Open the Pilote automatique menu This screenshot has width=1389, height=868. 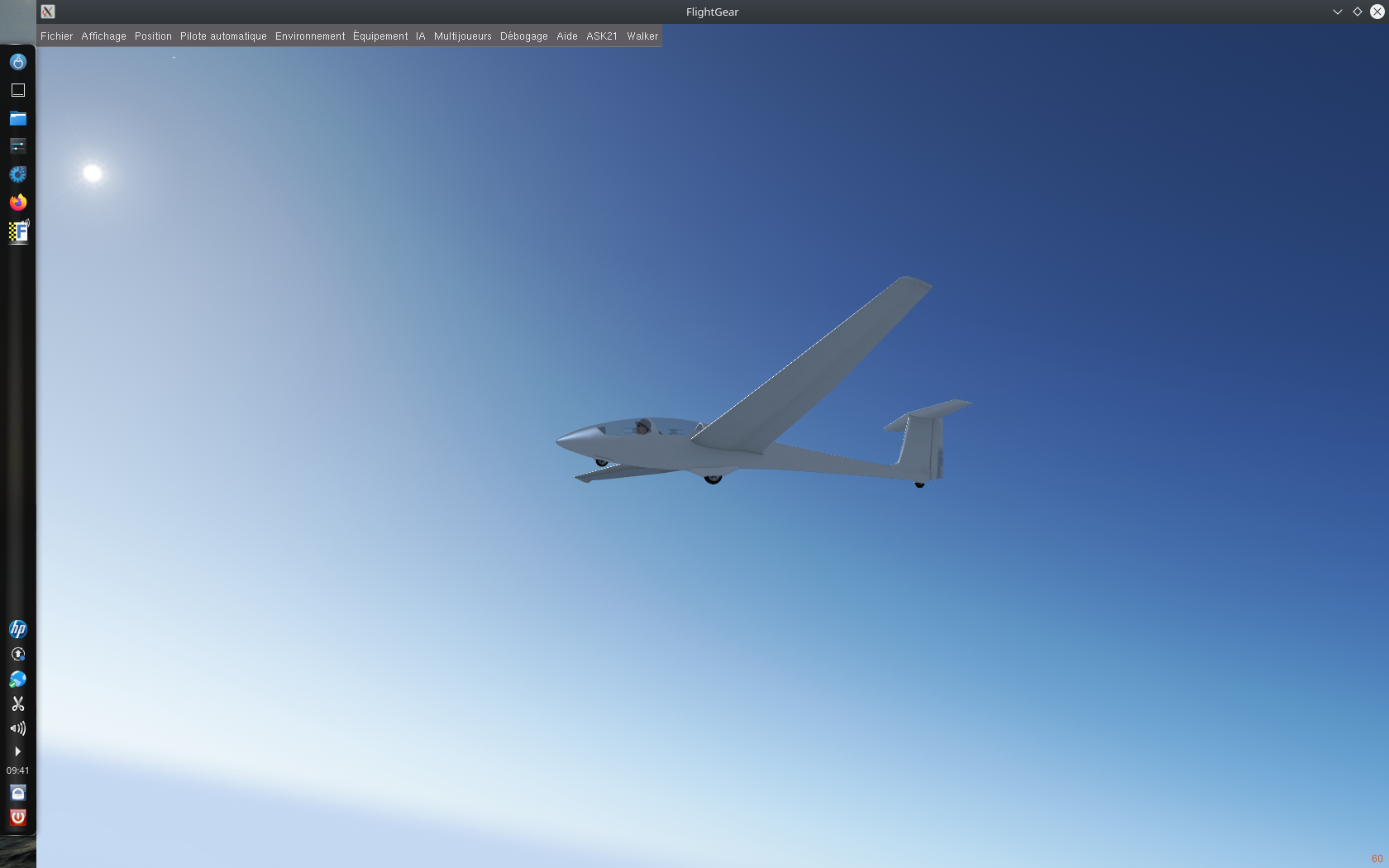(x=223, y=36)
